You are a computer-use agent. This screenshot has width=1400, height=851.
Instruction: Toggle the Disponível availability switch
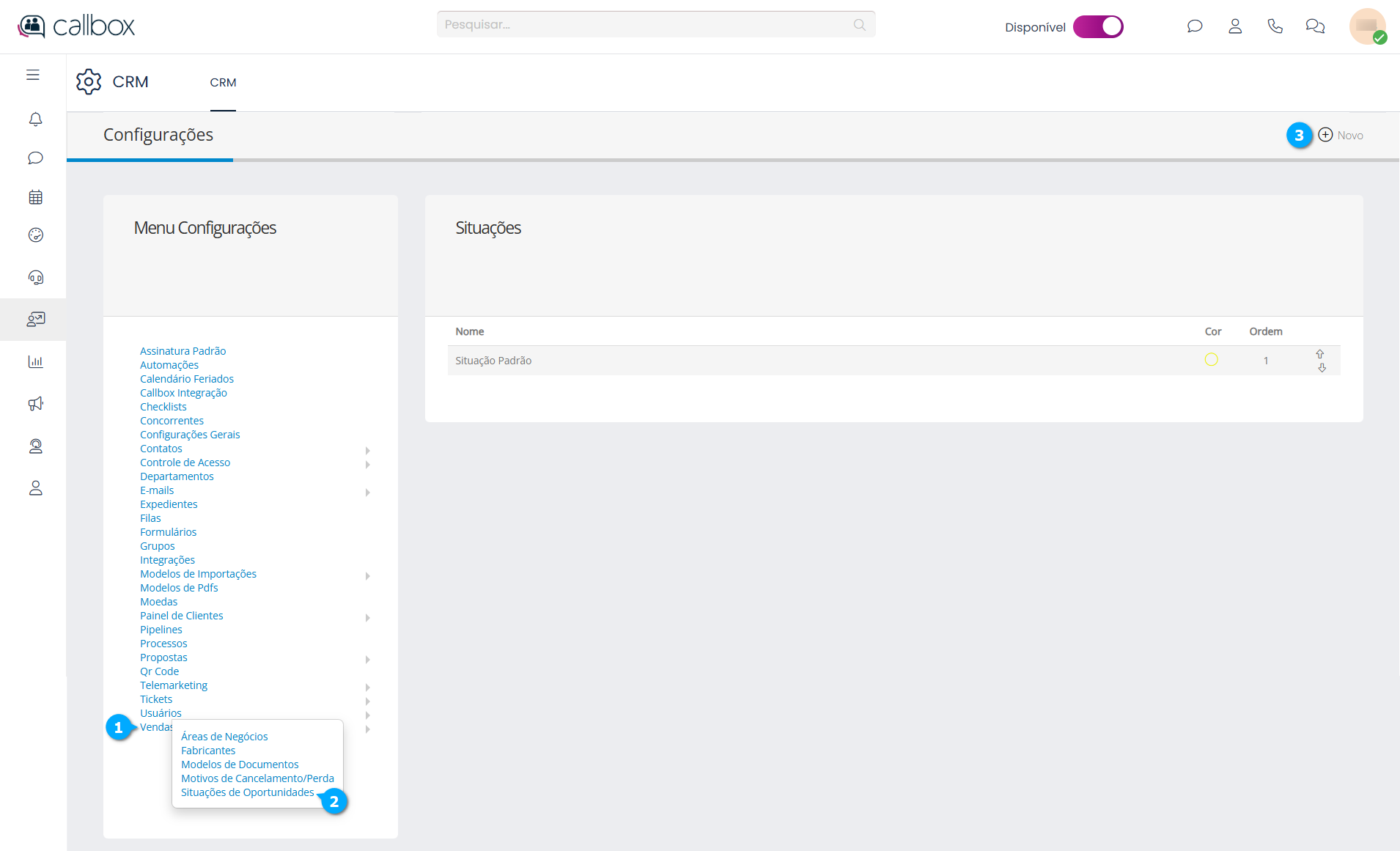1097,26
